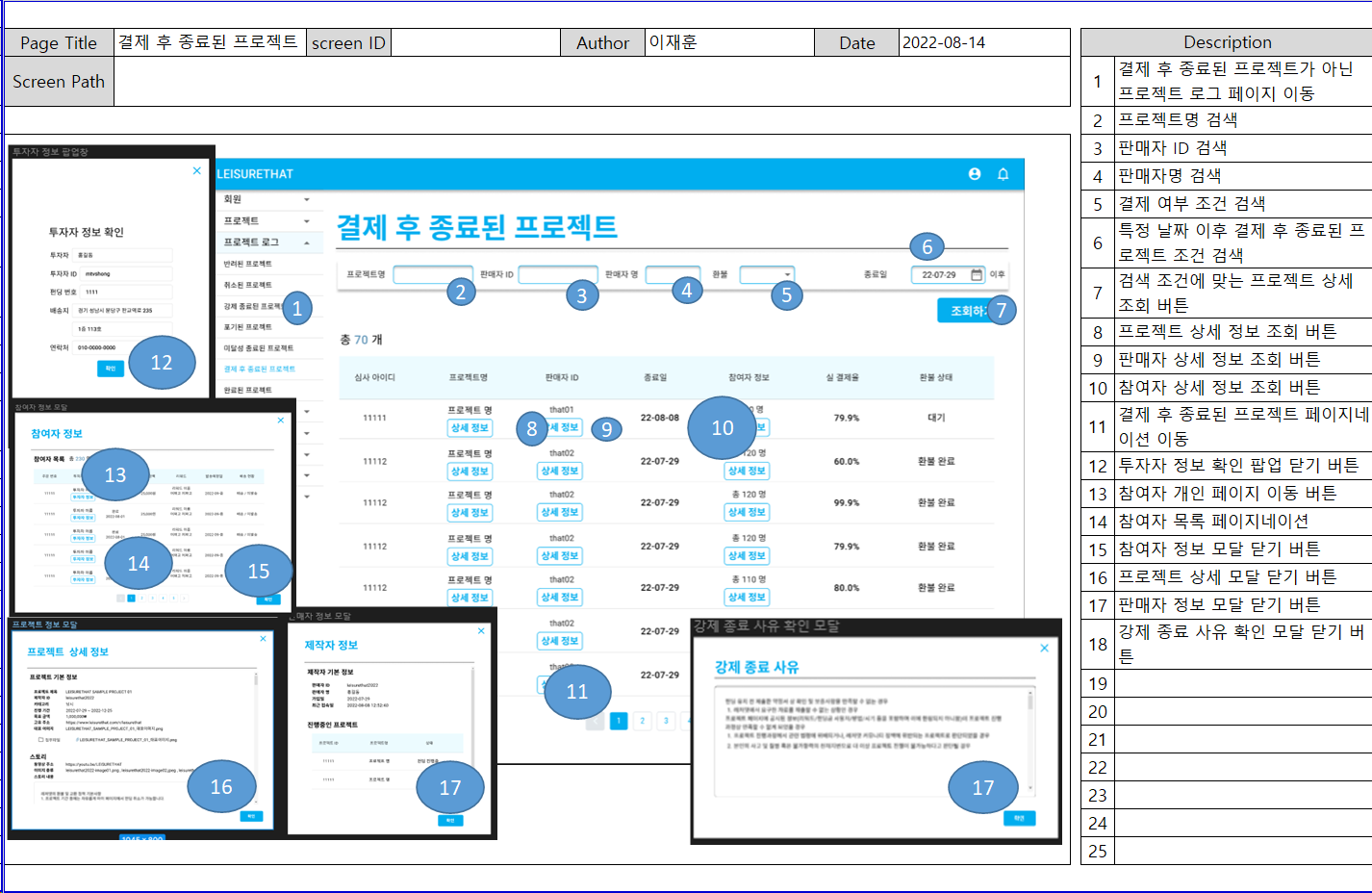
Task: Close the 투자자 정보 확인 popup with X
Action: coord(197,170)
